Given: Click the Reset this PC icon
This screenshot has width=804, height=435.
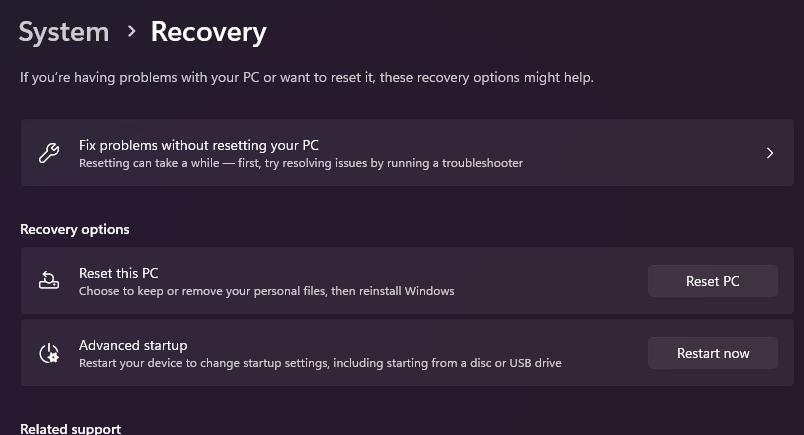Looking at the screenshot, I should coord(48,281).
